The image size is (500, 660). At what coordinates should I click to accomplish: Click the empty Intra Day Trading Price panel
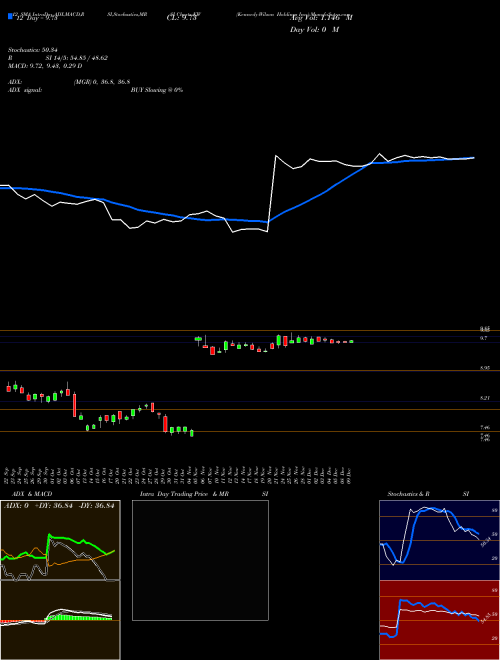click(200, 560)
